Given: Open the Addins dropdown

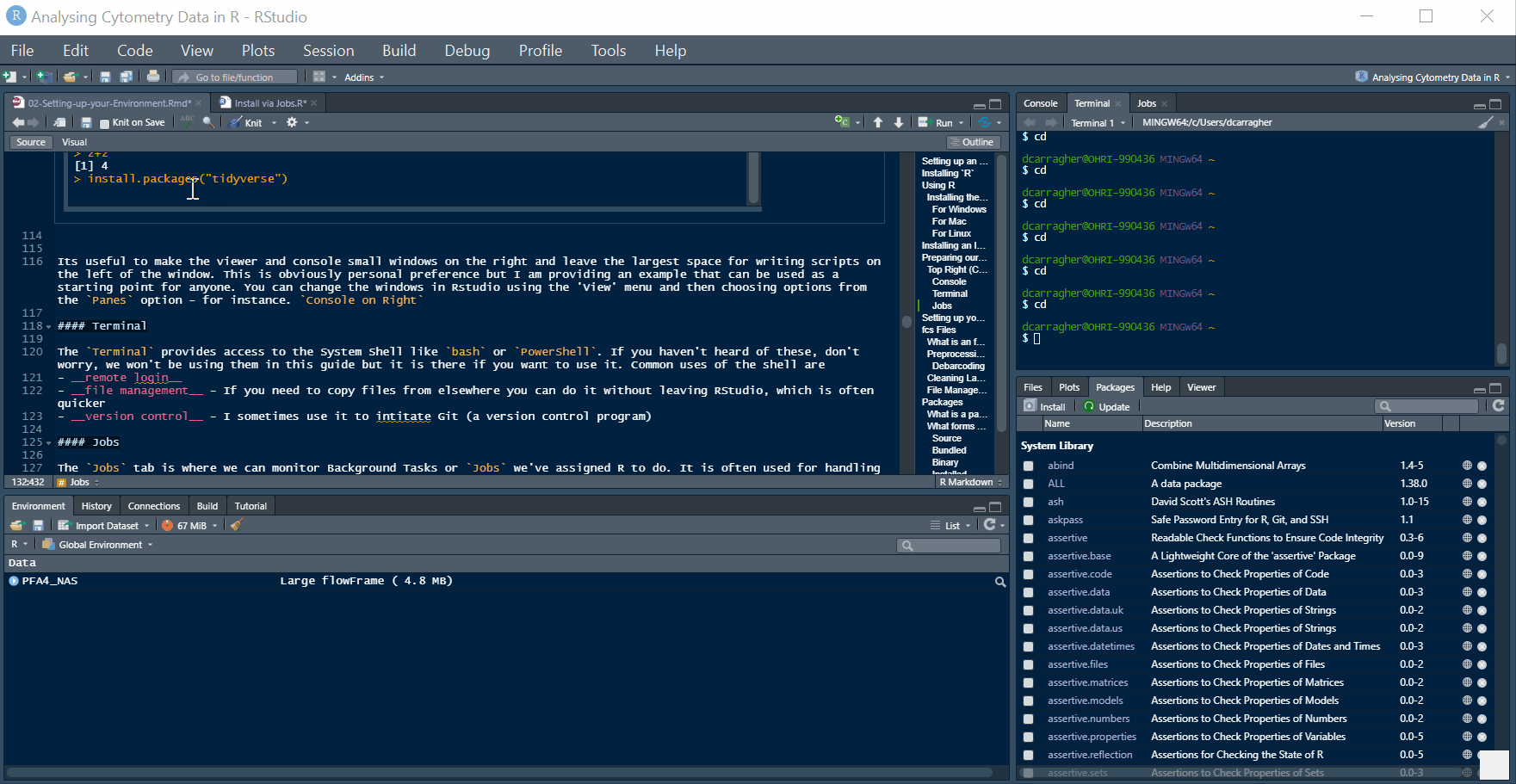Looking at the screenshot, I should point(364,77).
